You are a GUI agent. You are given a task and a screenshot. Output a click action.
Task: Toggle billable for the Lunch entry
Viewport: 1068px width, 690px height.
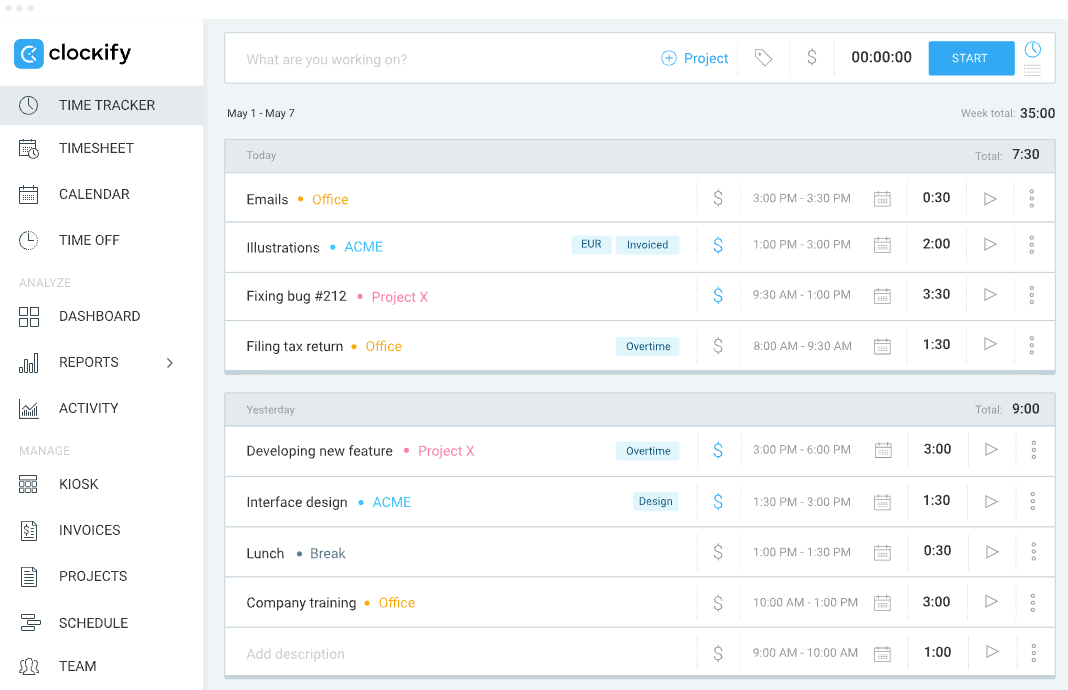pyautogui.click(x=718, y=552)
